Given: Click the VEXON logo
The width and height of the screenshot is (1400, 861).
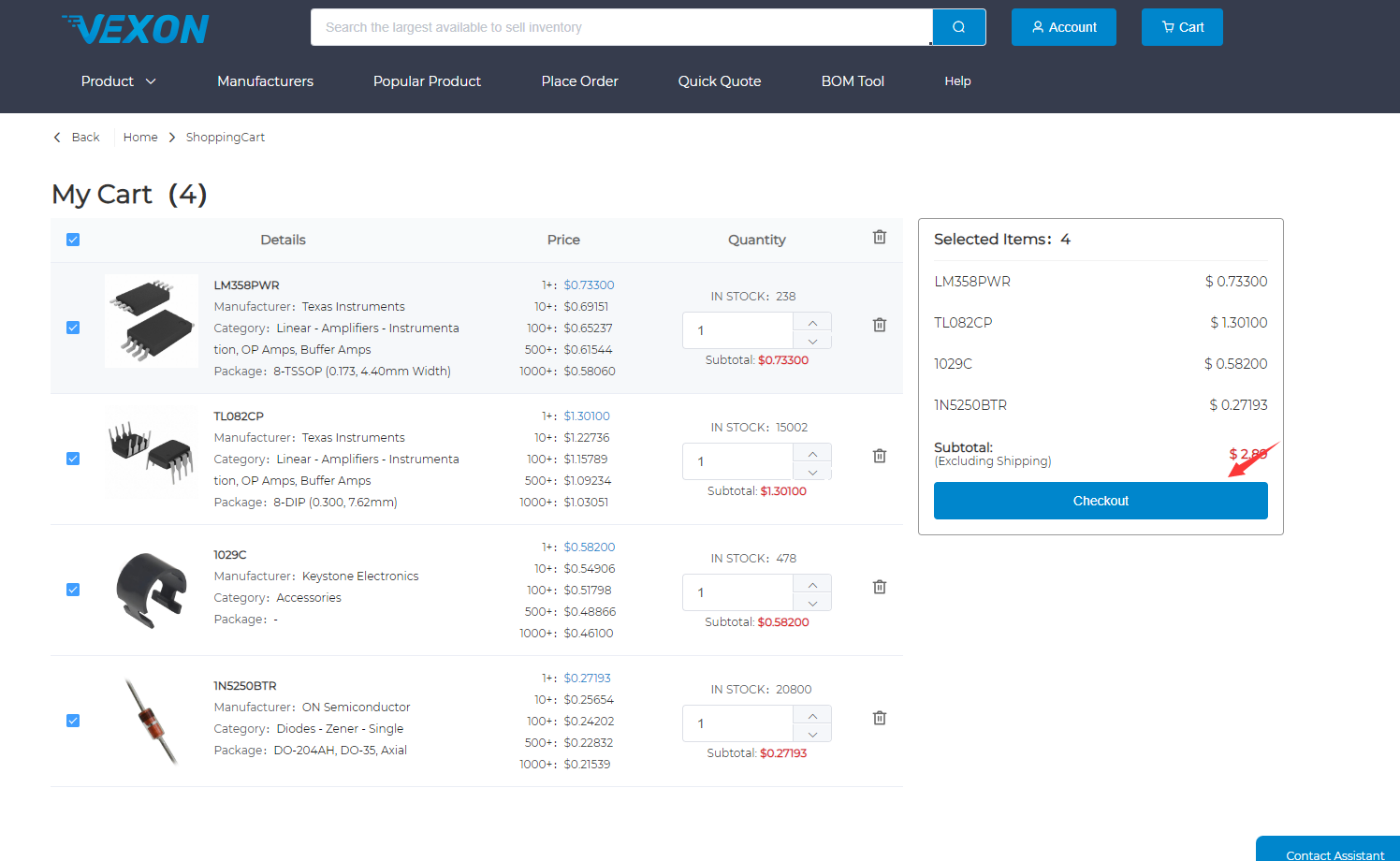Looking at the screenshot, I should pyautogui.click(x=136, y=29).
